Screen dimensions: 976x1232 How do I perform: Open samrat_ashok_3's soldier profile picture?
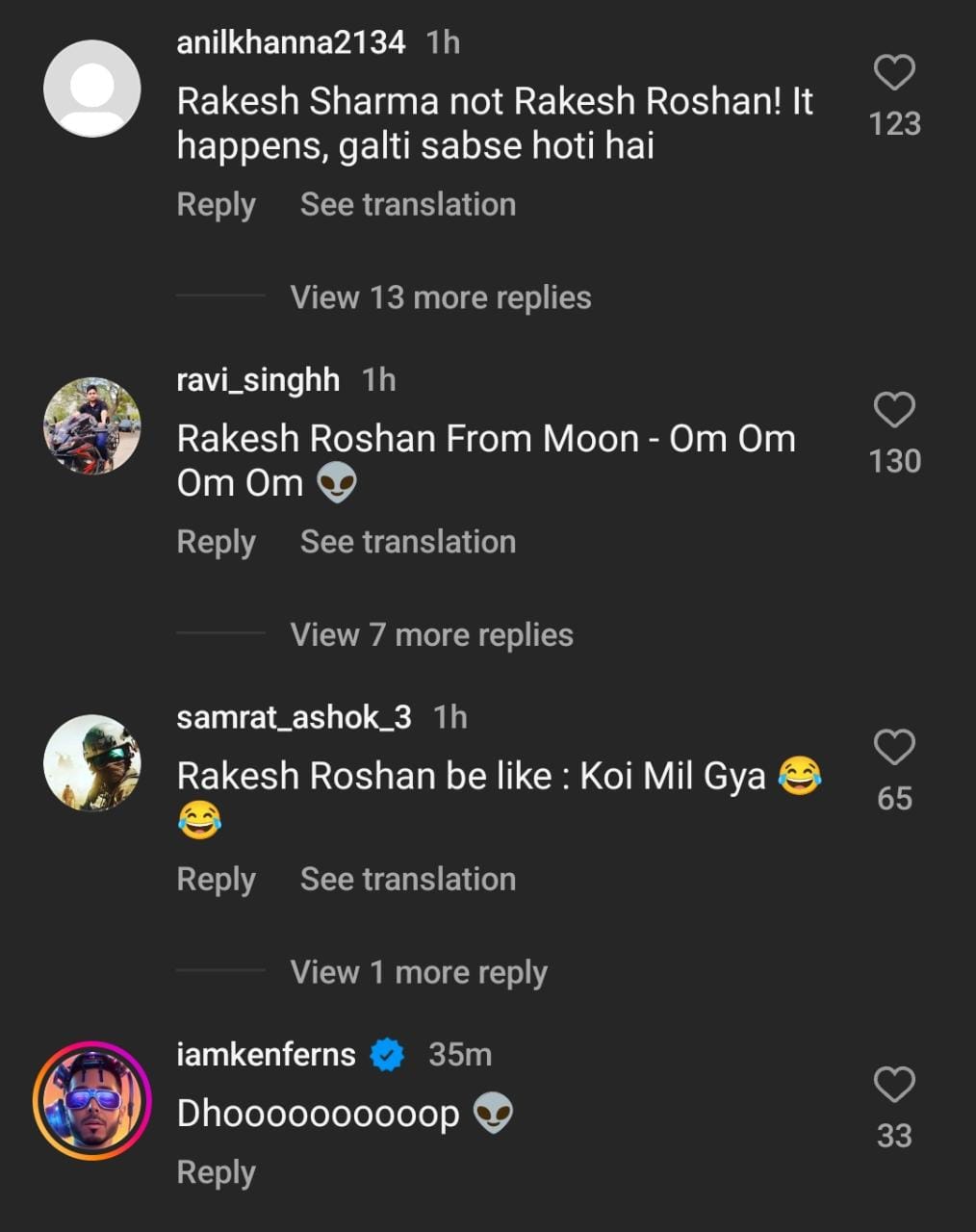pyautogui.click(x=92, y=762)
